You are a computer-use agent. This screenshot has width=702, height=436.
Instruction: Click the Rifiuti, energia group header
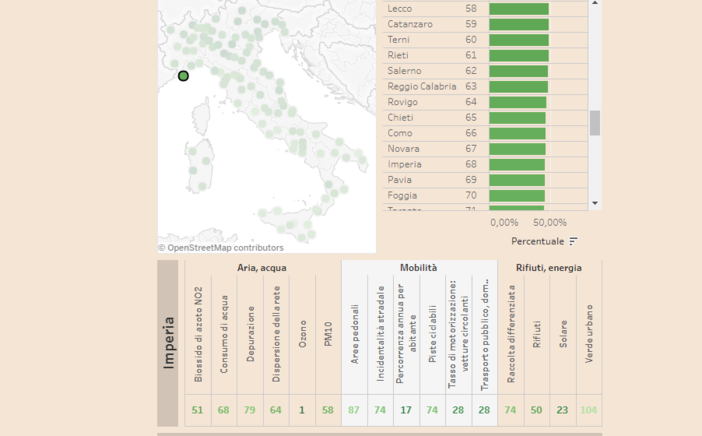(x=549, y=268)
